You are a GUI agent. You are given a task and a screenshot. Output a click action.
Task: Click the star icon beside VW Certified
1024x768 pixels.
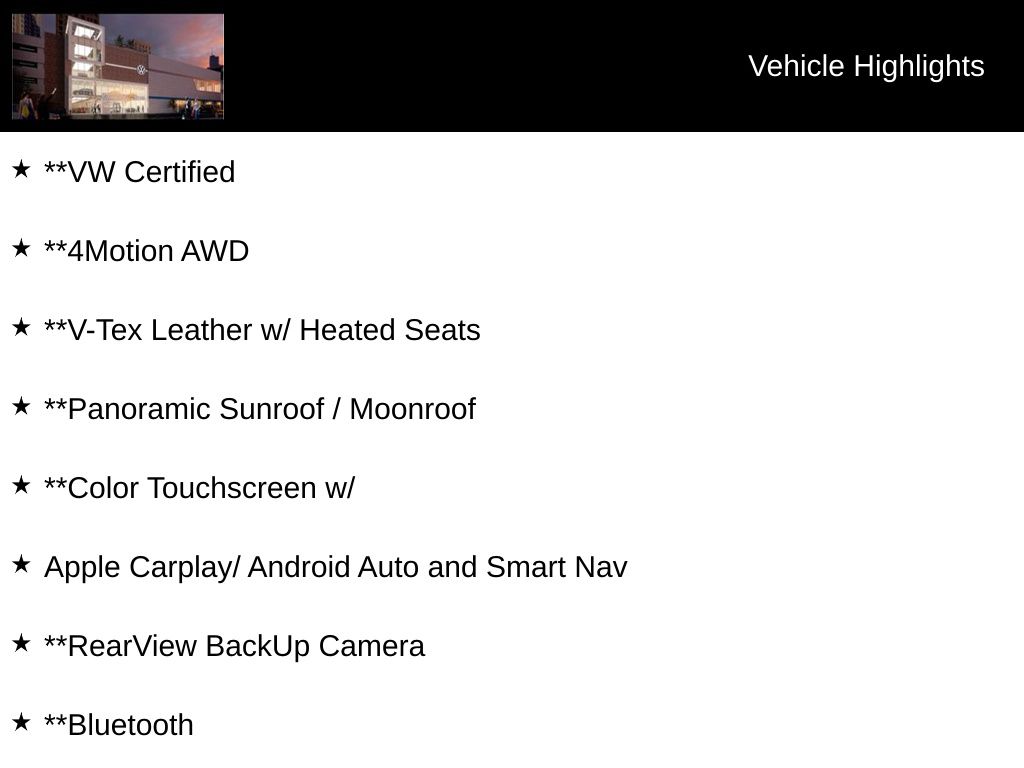[x=21, y=169]
